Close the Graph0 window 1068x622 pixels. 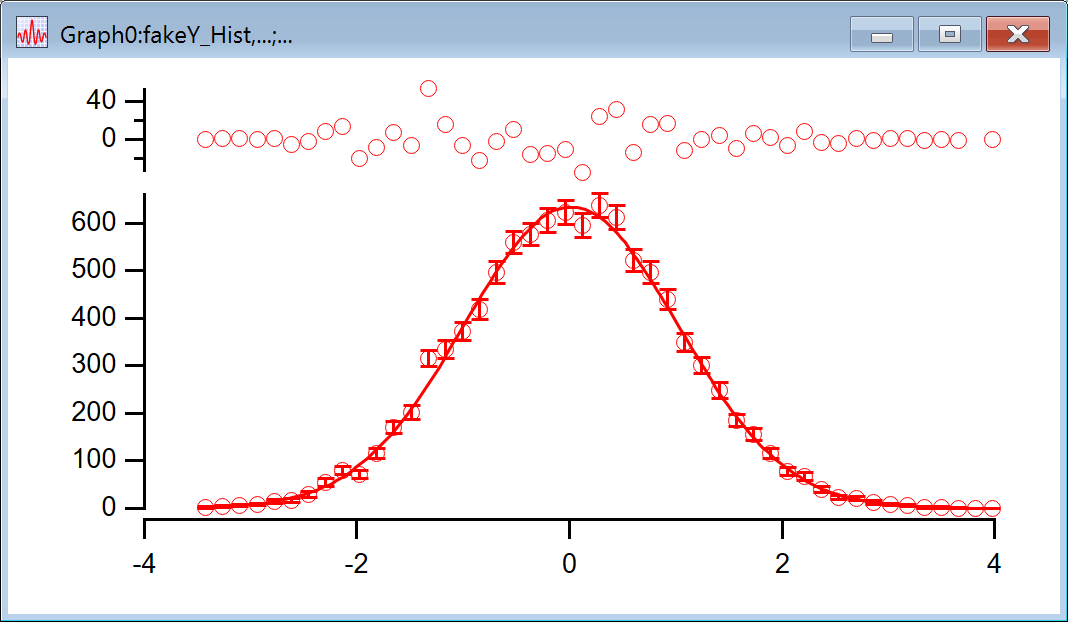[1017, 35]
